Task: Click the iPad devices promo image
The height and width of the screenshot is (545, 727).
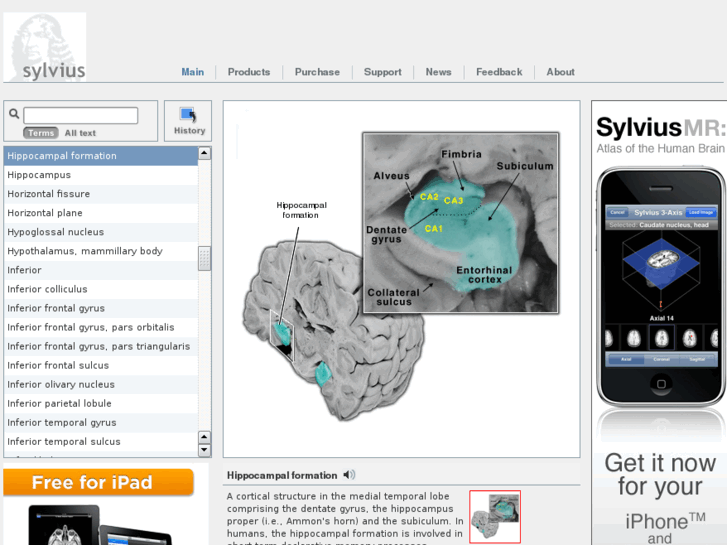Action: pos(100,525)
